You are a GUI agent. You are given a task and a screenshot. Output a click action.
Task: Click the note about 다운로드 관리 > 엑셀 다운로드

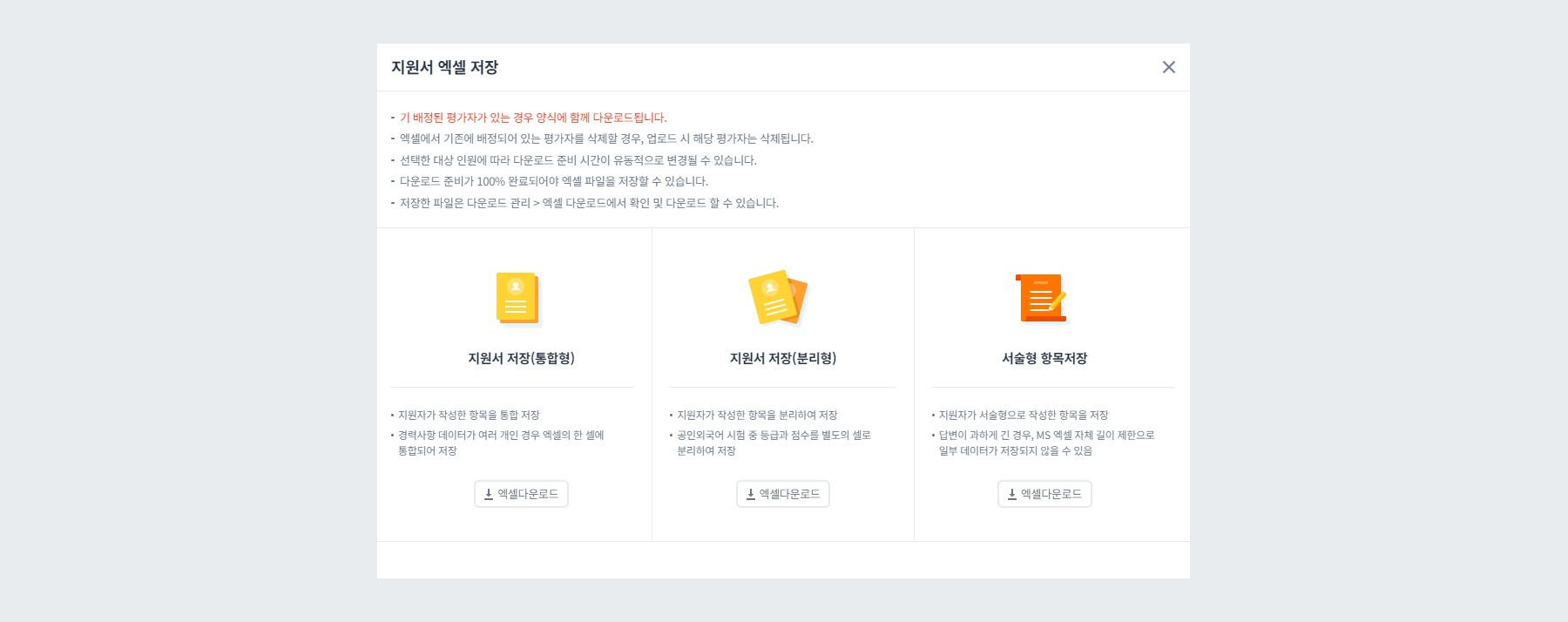pyautogui.click(x=589, y=203)
